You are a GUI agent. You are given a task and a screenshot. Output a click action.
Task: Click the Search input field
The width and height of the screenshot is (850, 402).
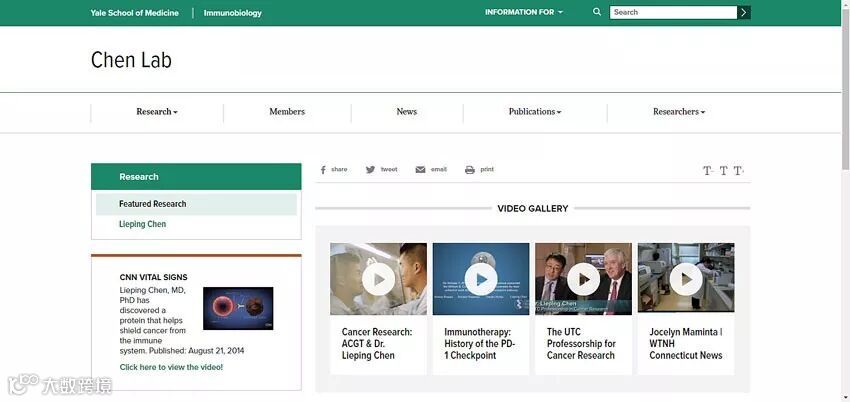(x=673, y=12)
